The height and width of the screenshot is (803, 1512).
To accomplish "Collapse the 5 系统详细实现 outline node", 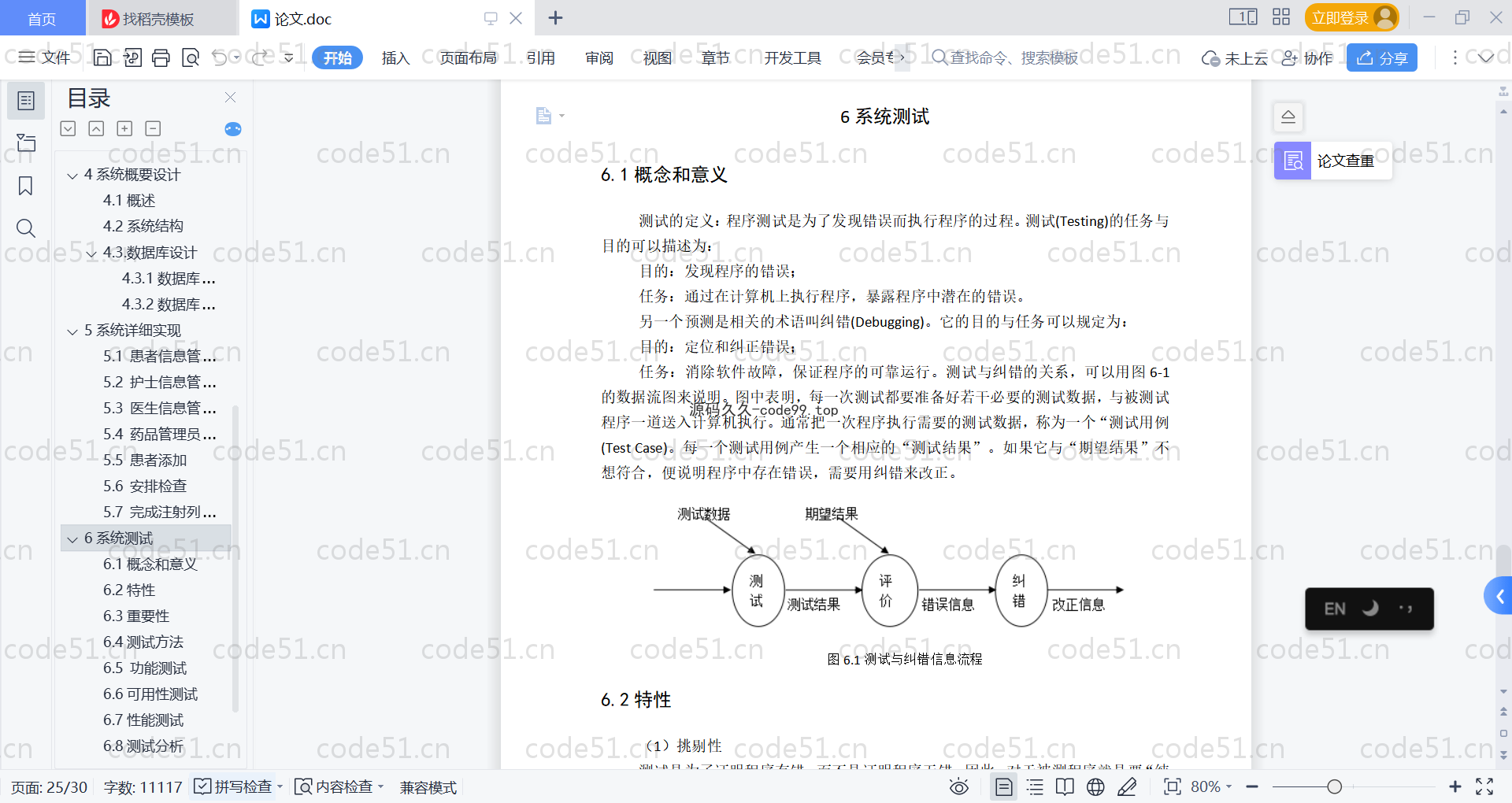I will (72, 331).
